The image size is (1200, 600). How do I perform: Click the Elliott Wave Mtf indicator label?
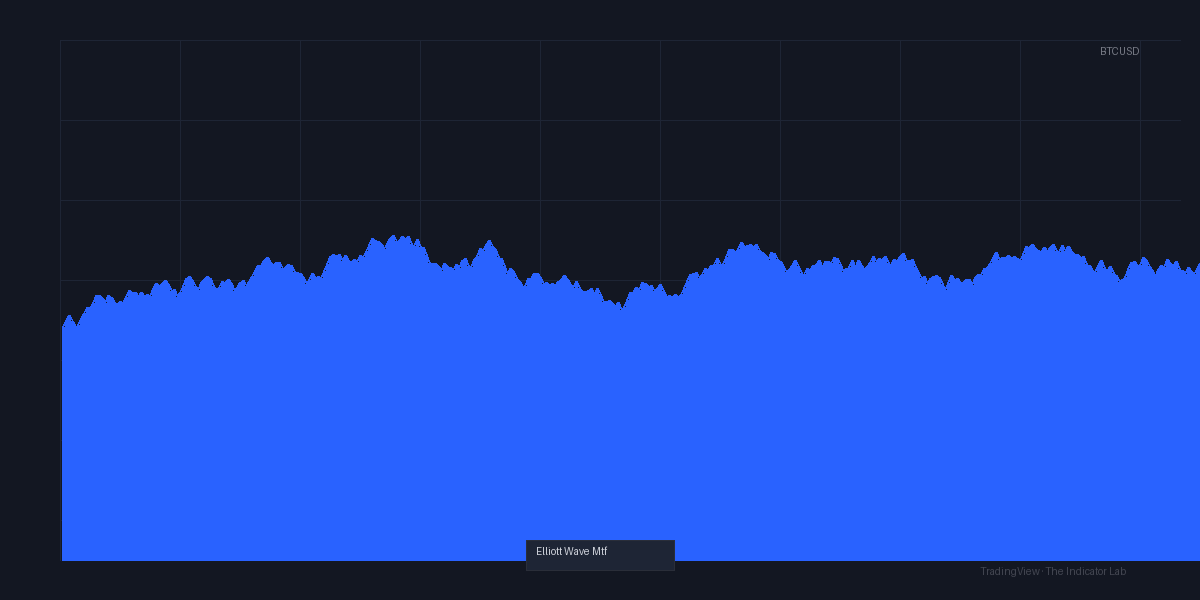tap(600, 555)
